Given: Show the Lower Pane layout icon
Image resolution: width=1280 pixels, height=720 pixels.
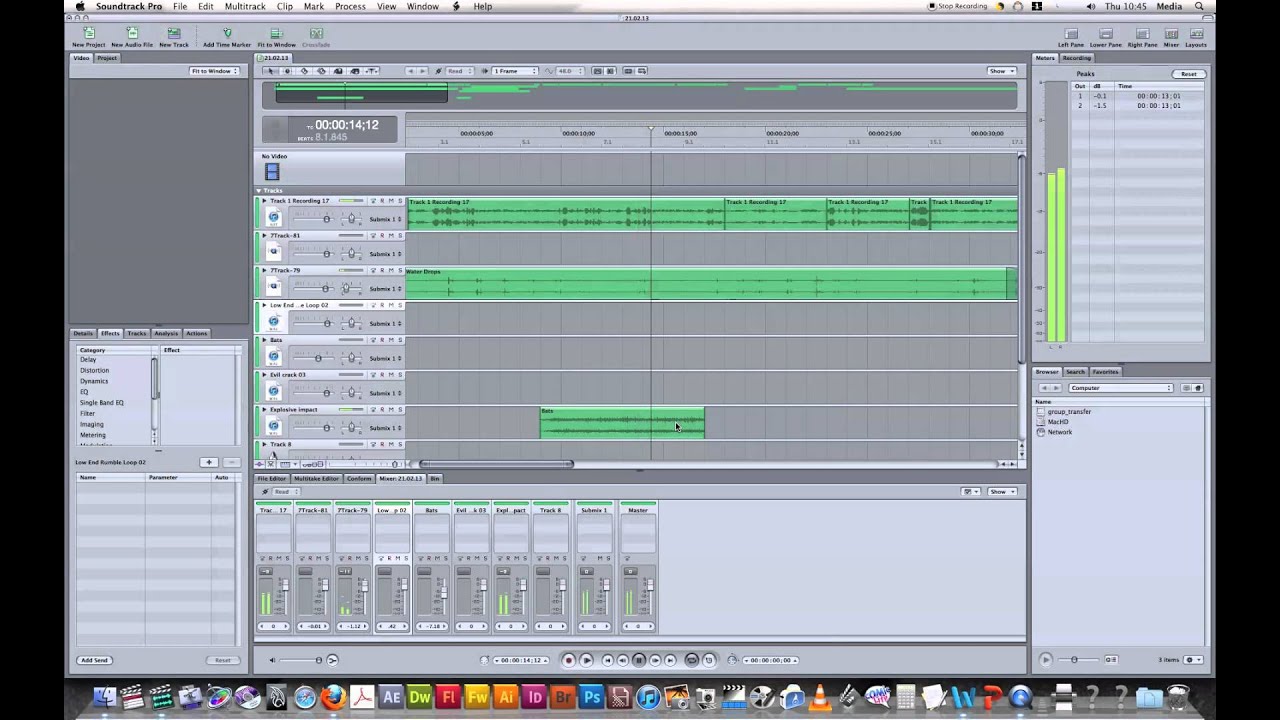Looking at the screenshot, I should coord(1105,33).
